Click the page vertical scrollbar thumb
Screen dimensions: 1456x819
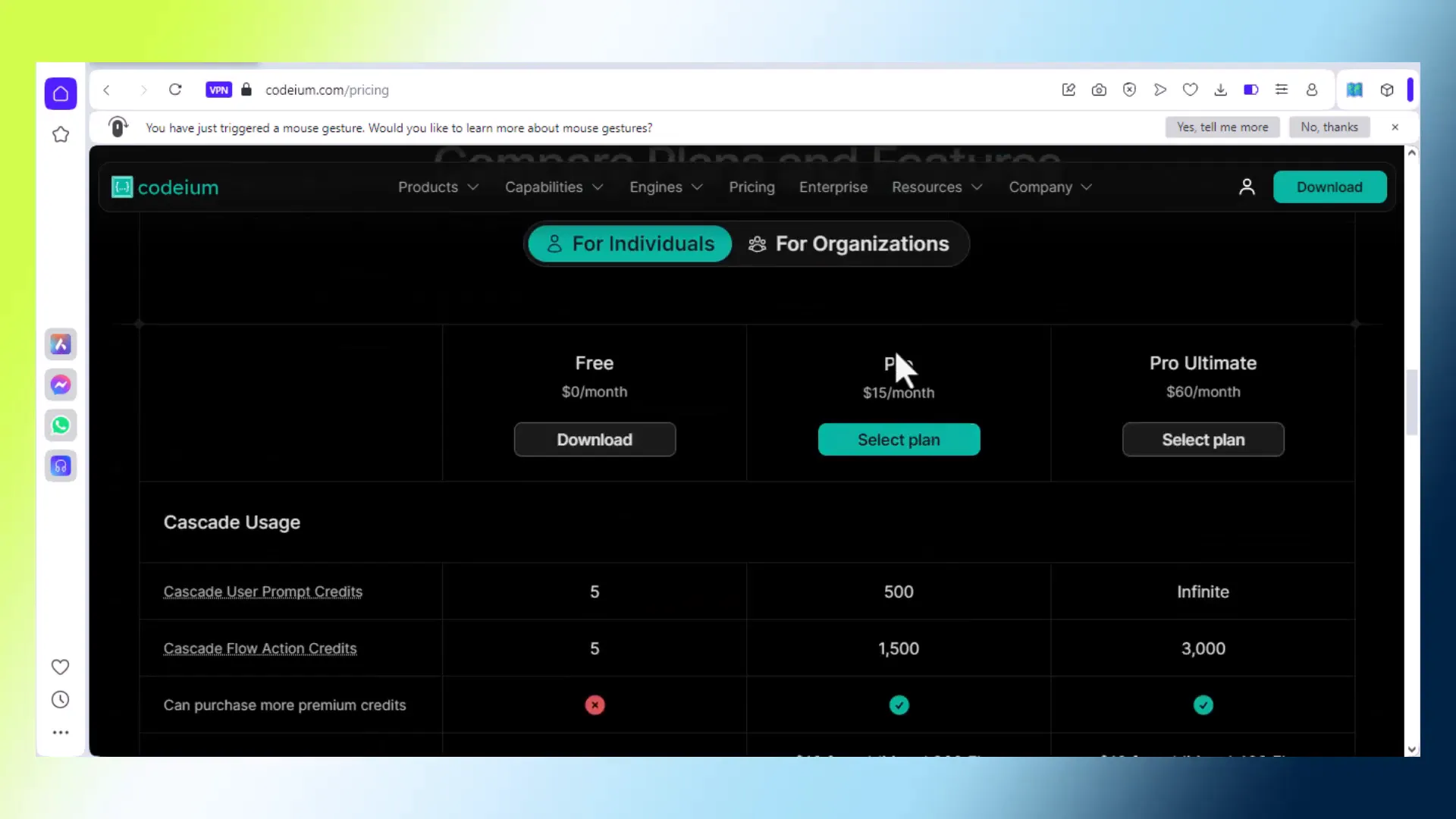[x=1411, y=402]
